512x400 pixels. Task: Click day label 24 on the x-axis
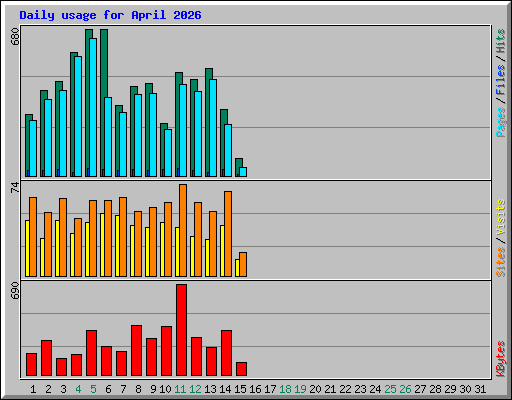(x=375, y=389)
